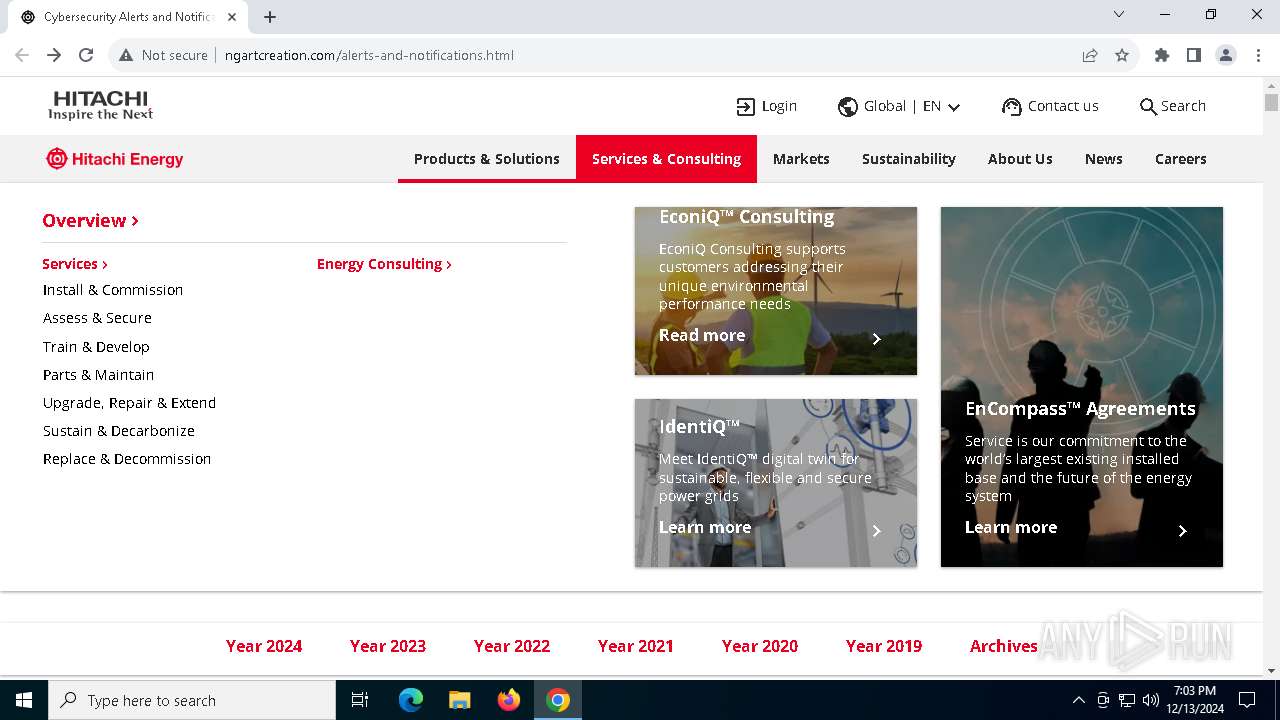This screenshot has height=720, width=1280.
Task: Open the About Us menu
Action: pos(1020,159)
